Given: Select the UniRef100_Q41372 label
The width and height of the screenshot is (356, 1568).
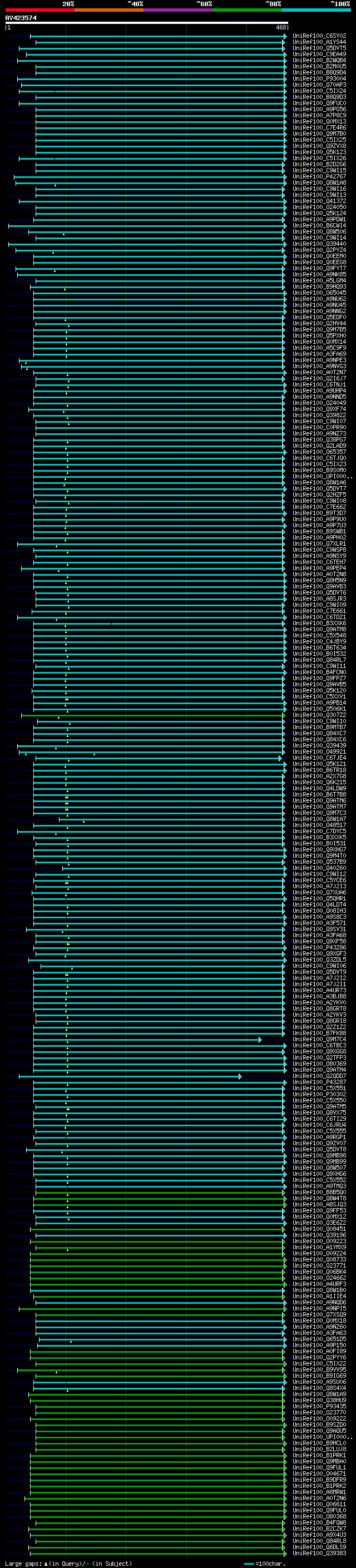Looking at the screenshot, I should point(319,201).
